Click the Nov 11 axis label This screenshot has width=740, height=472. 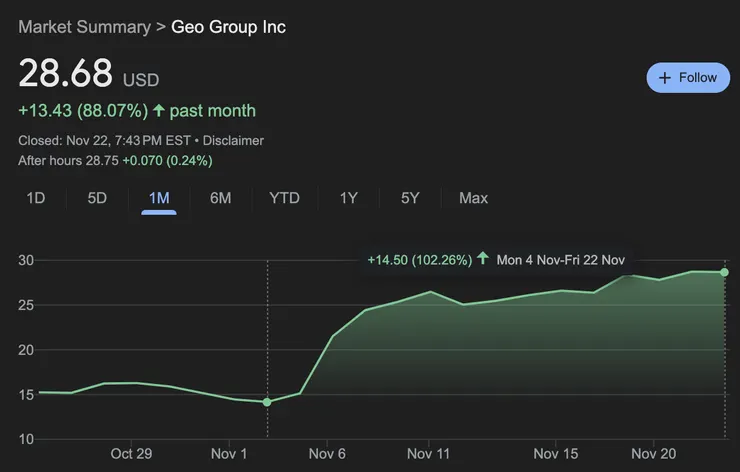[x=429, y=454]
